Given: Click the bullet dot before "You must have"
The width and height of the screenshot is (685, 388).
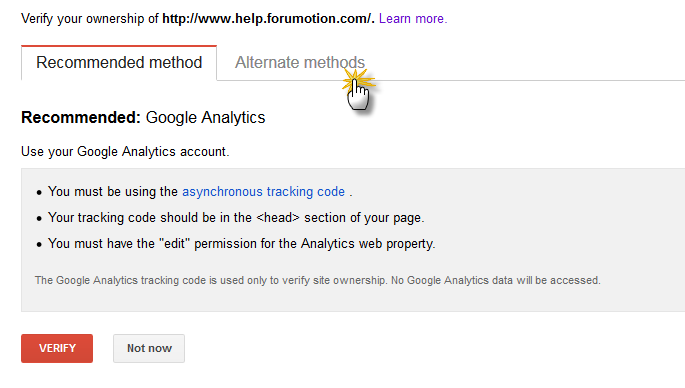Looking at the screenshot, I should point(39,244).
